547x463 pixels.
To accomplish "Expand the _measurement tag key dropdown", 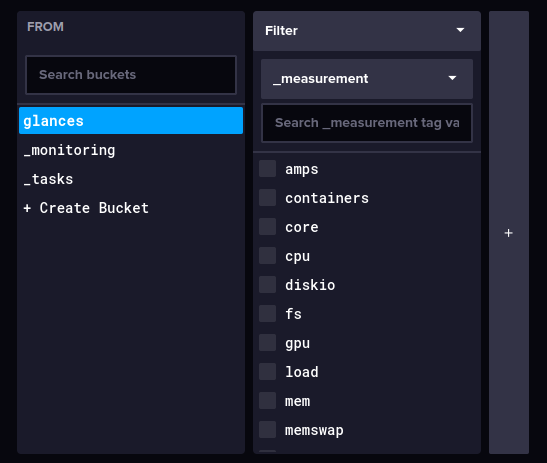I will [367, 79].
